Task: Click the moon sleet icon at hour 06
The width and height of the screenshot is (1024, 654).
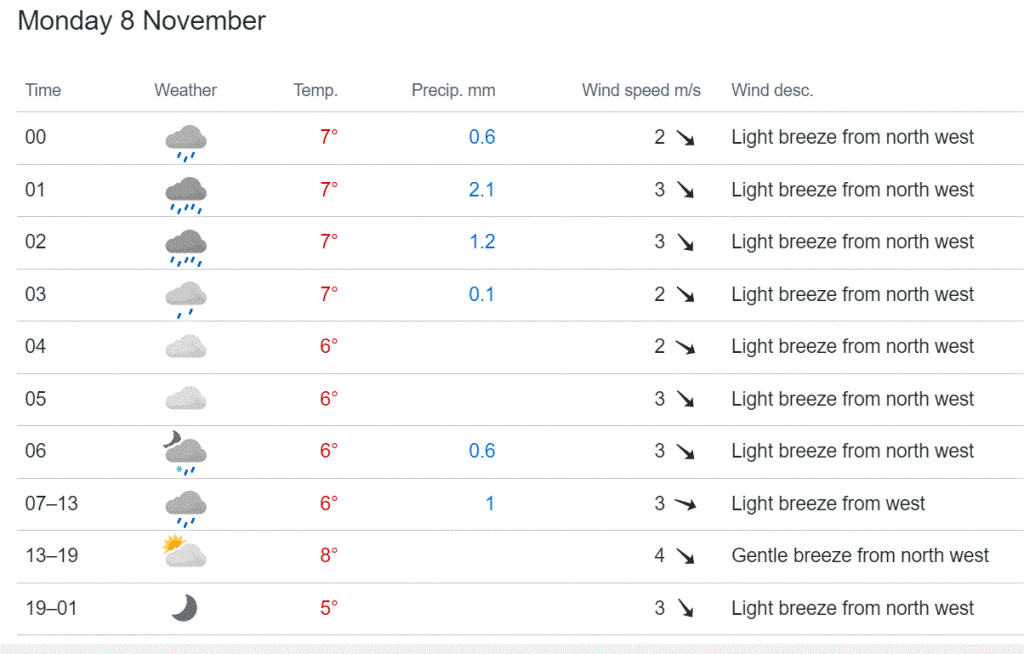Action: tap(185, 452)
